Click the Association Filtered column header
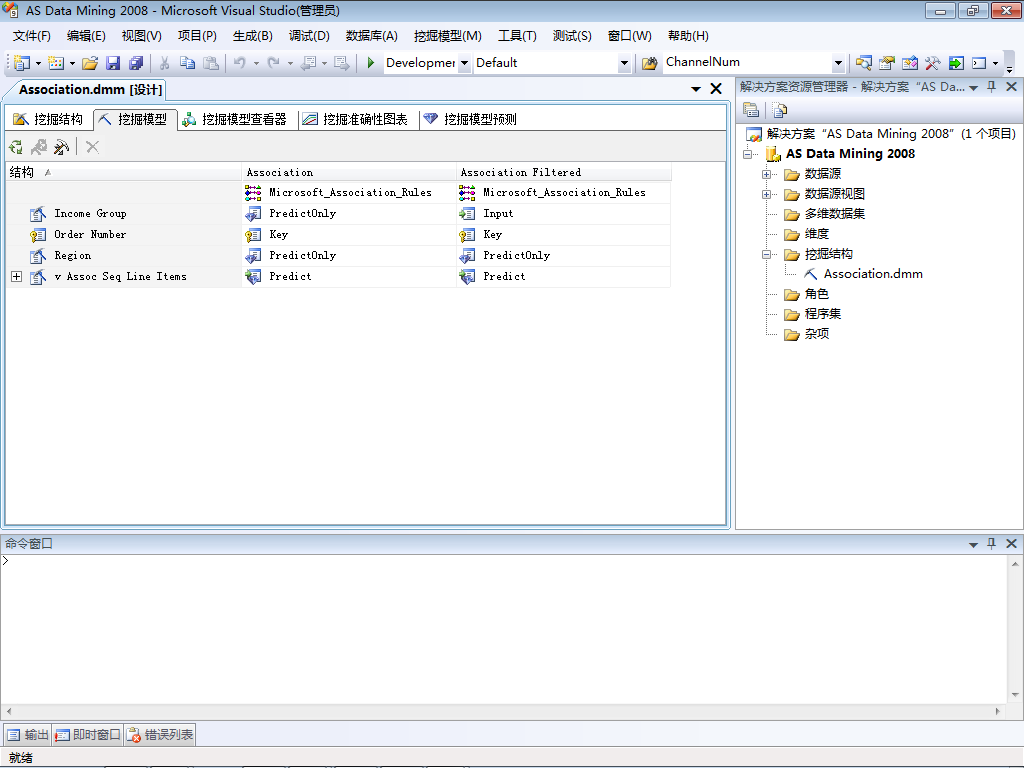1024x768 pixels. 564,172
